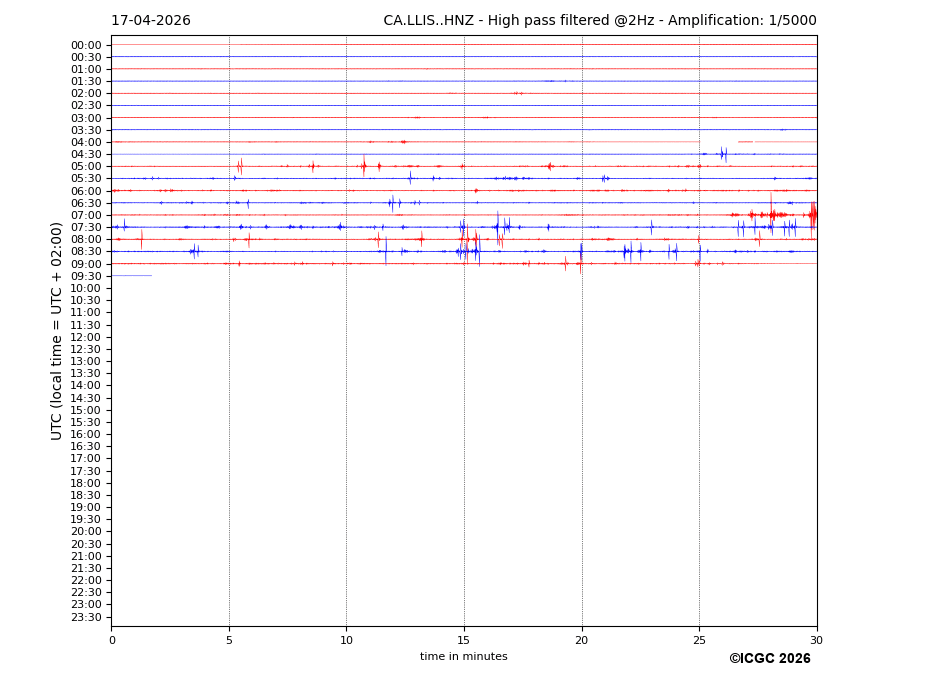
Task: Select the x-axis tick labeled 15
Action: (464, 640)
